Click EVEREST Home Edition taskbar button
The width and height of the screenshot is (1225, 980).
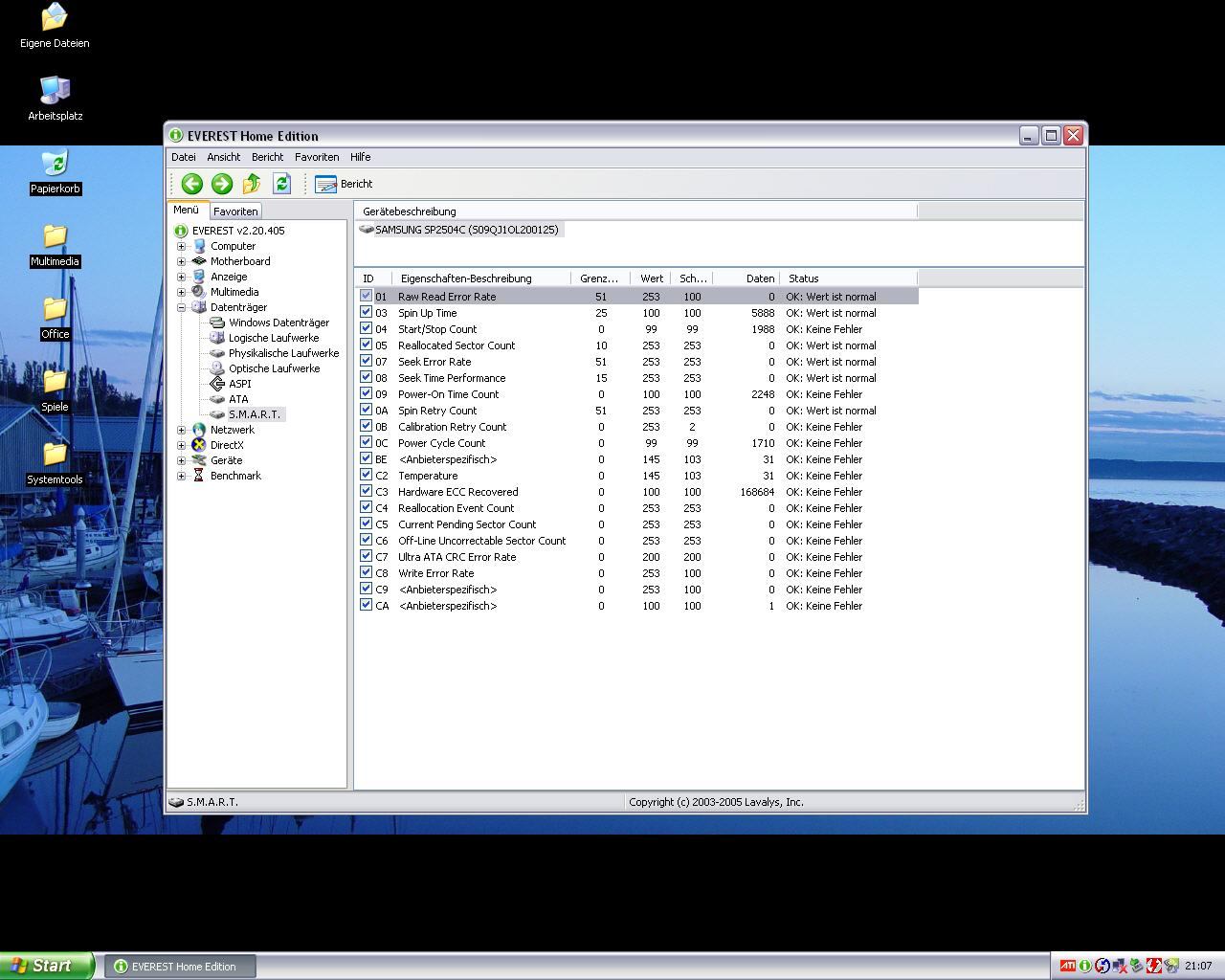click(x=181, y=967)
